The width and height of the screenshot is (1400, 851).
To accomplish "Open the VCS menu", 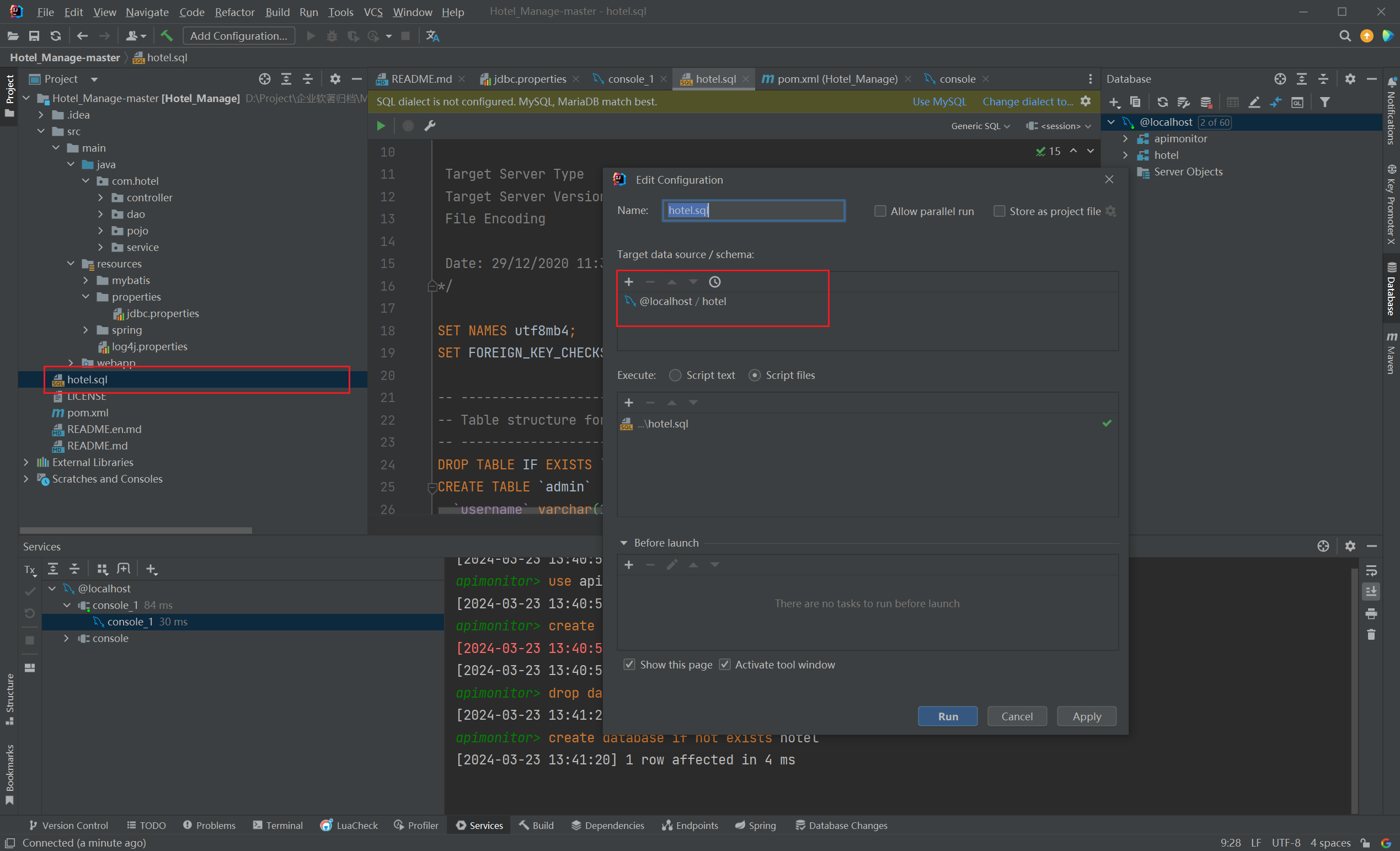I will [x=373, y=12].
